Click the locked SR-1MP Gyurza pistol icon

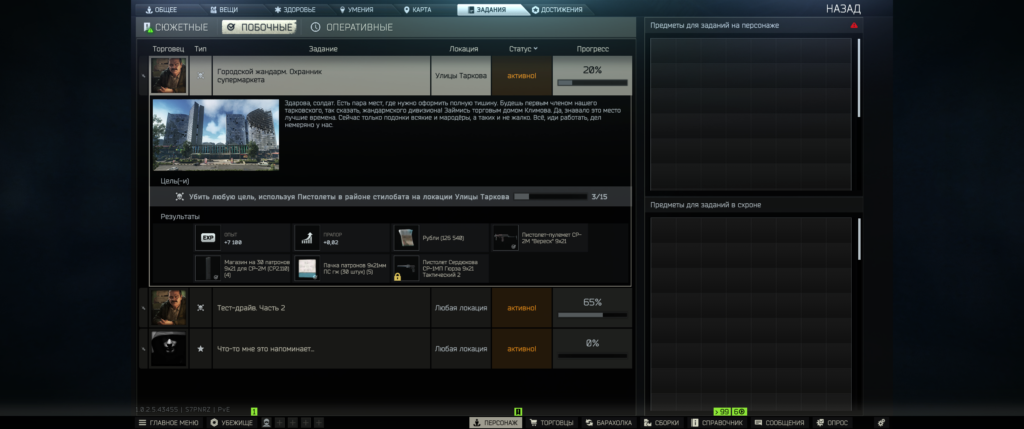tap(405, 268)
